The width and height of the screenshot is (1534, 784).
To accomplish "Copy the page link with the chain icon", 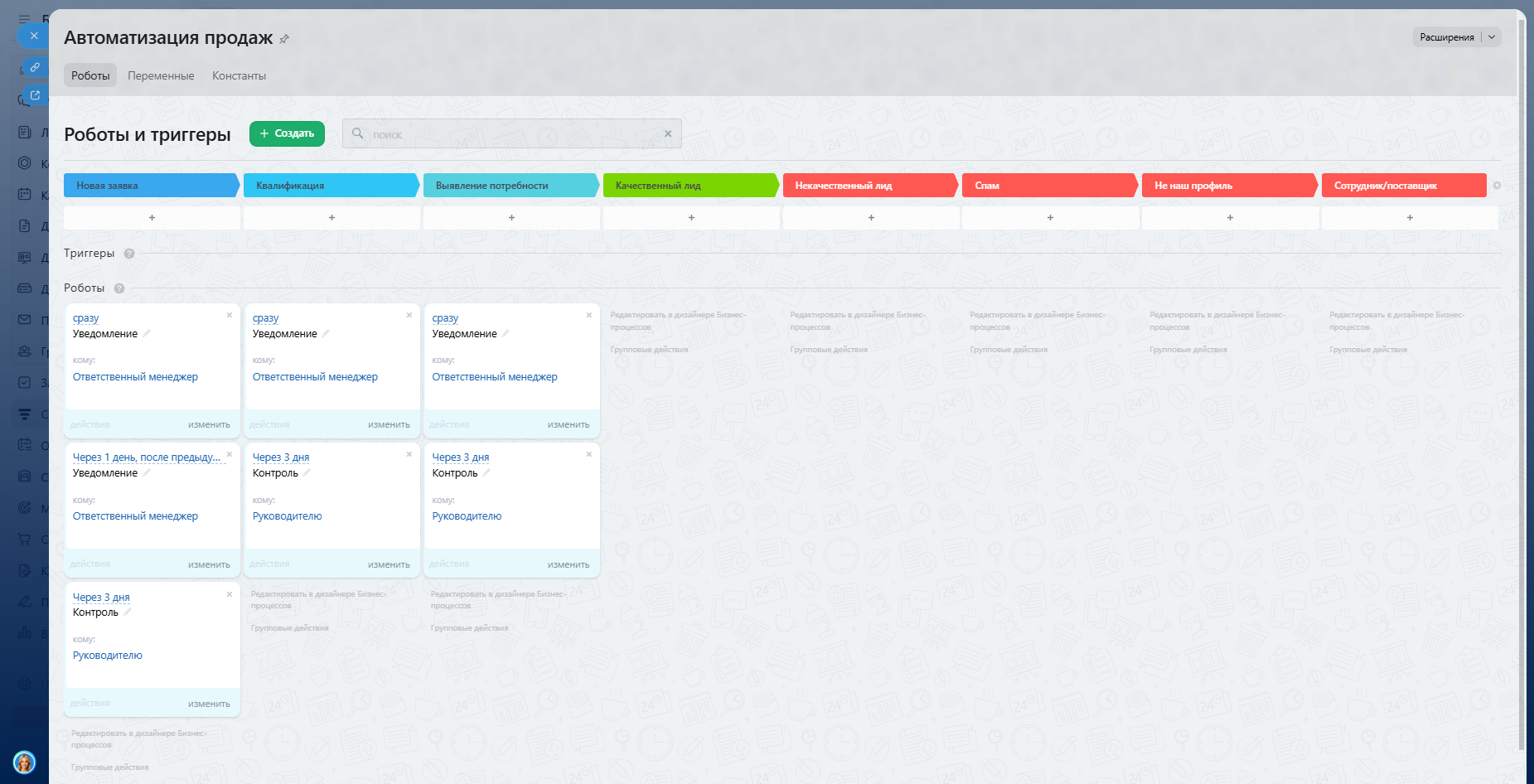I will tap(35, 67).
